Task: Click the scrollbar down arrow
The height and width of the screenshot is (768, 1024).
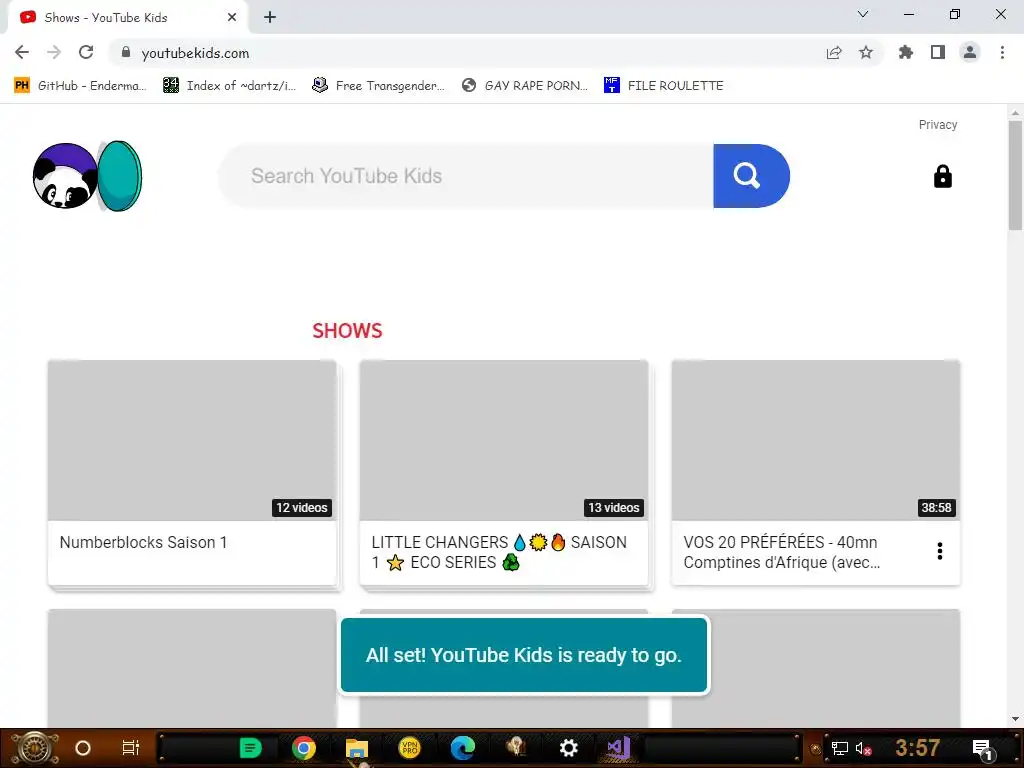Action: click(x=1015, y=719)
